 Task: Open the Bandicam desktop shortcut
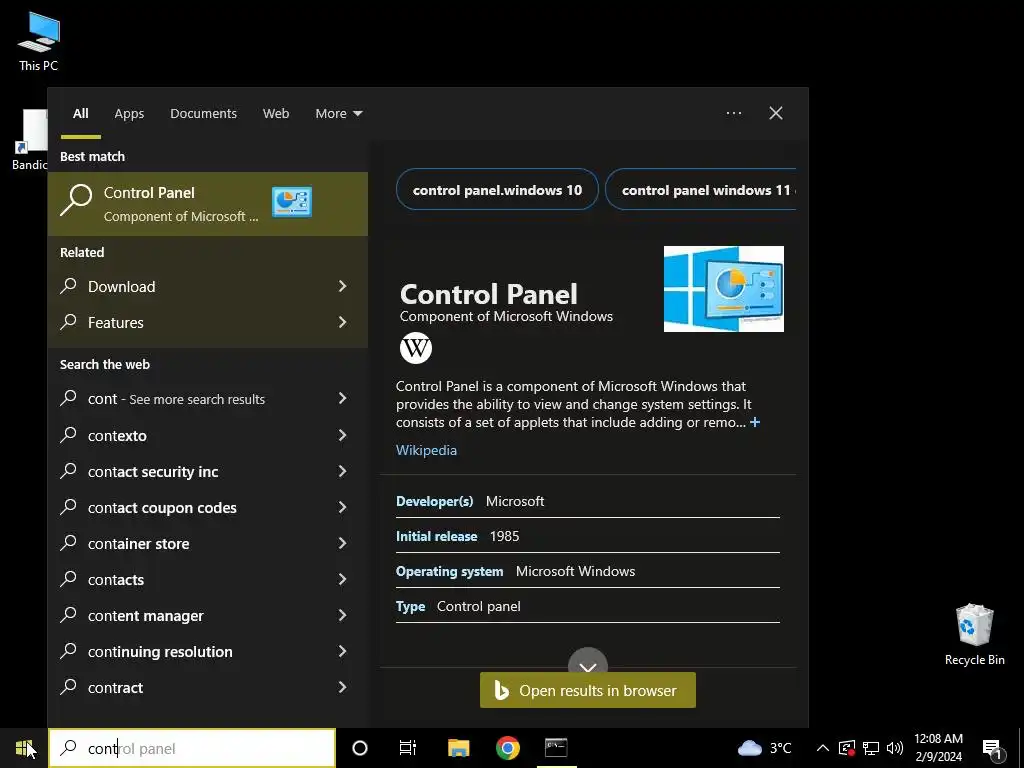tap(29, 140)
